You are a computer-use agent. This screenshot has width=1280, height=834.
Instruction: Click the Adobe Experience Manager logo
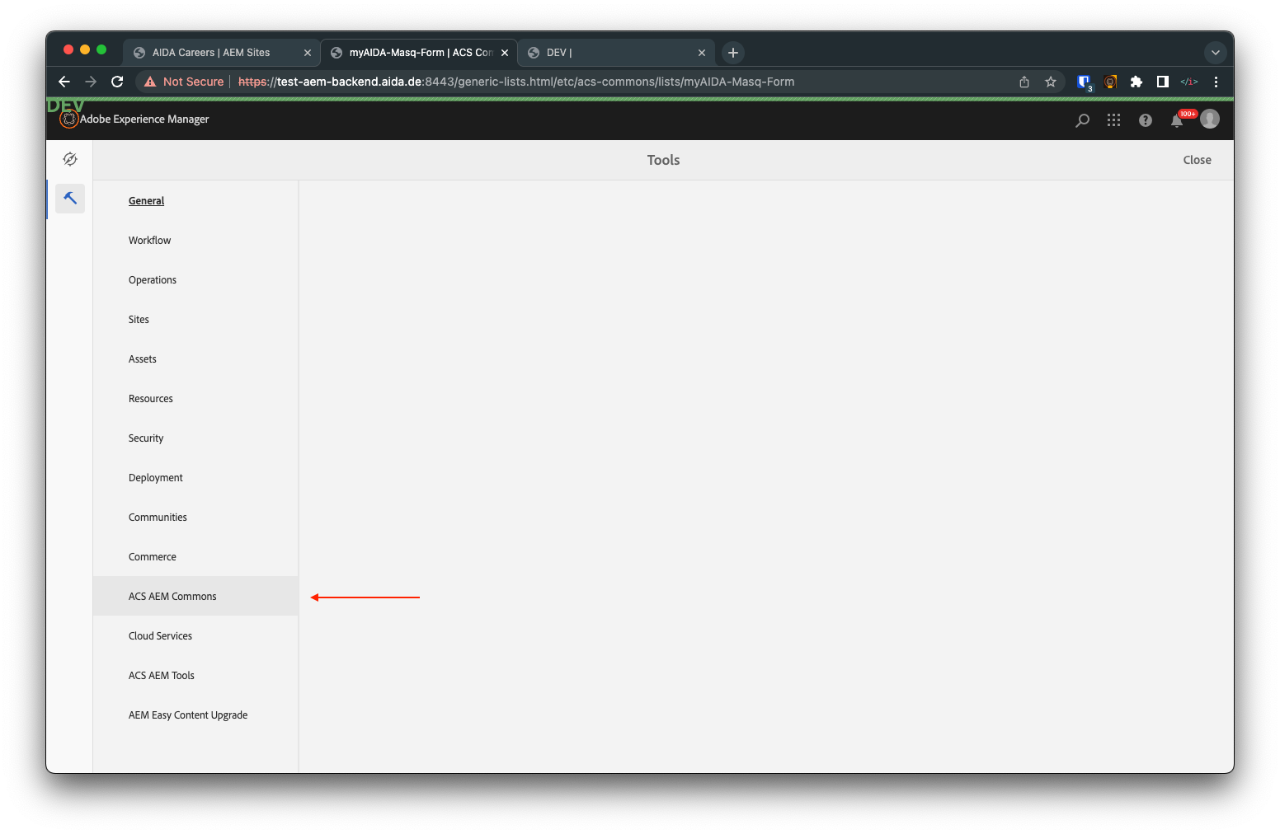pyautogui.click(x=68, y=119)
